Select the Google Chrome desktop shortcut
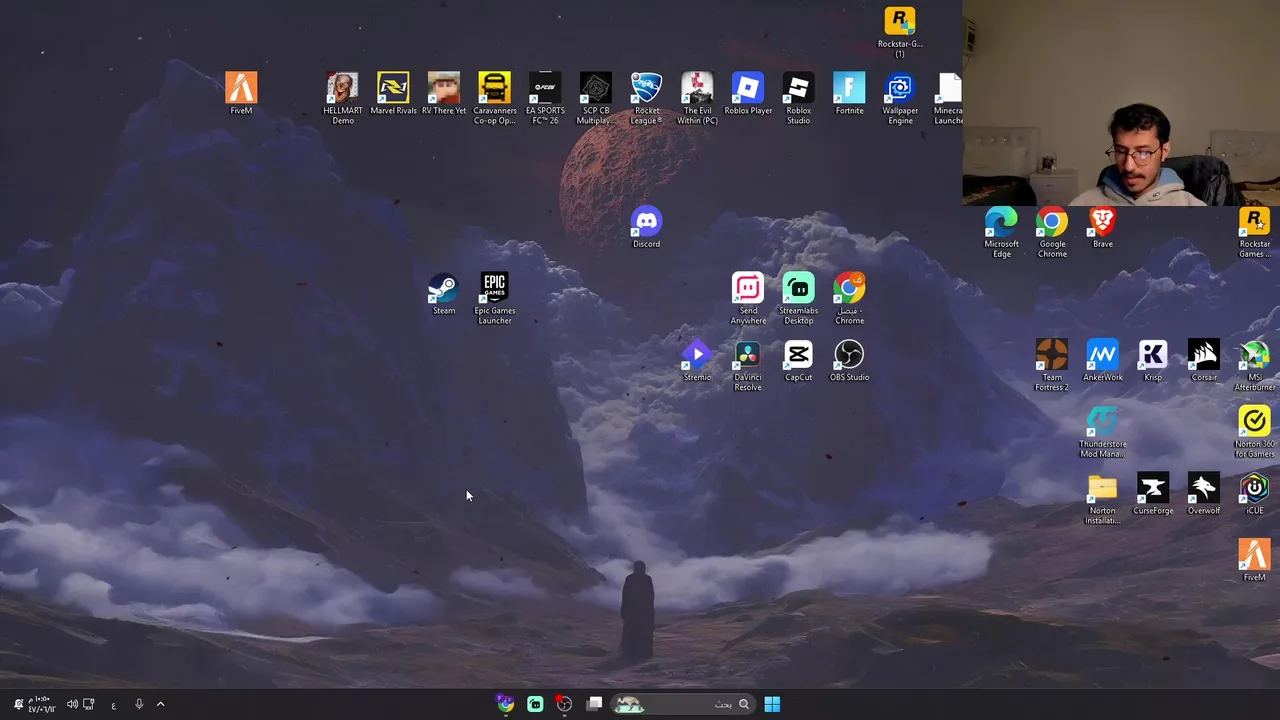The image size is (1280, 720). (x=1052, y=231)
